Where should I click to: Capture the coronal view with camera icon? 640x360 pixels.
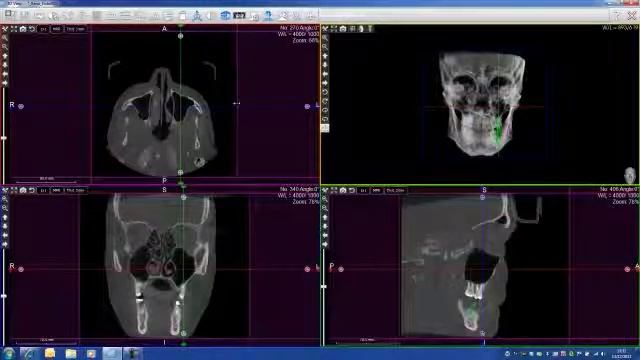23,190
